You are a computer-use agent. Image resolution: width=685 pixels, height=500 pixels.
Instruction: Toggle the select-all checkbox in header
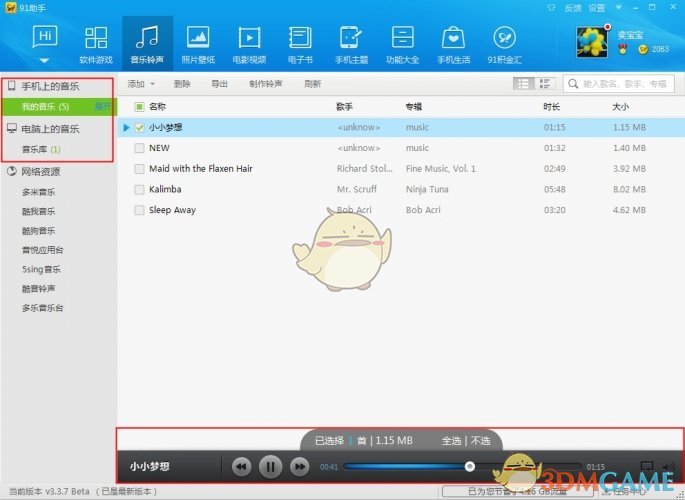pyautogui.click(x=140, y=106)
